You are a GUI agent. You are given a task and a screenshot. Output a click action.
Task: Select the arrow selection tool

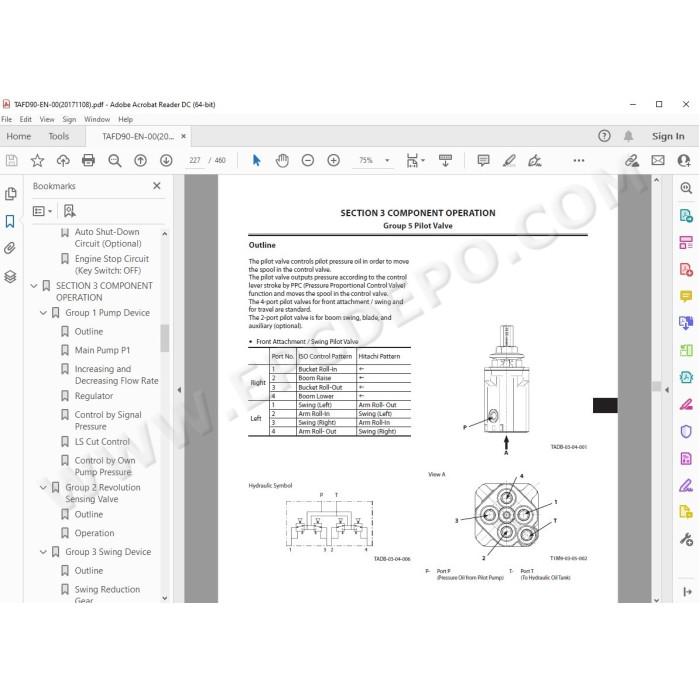256,160
